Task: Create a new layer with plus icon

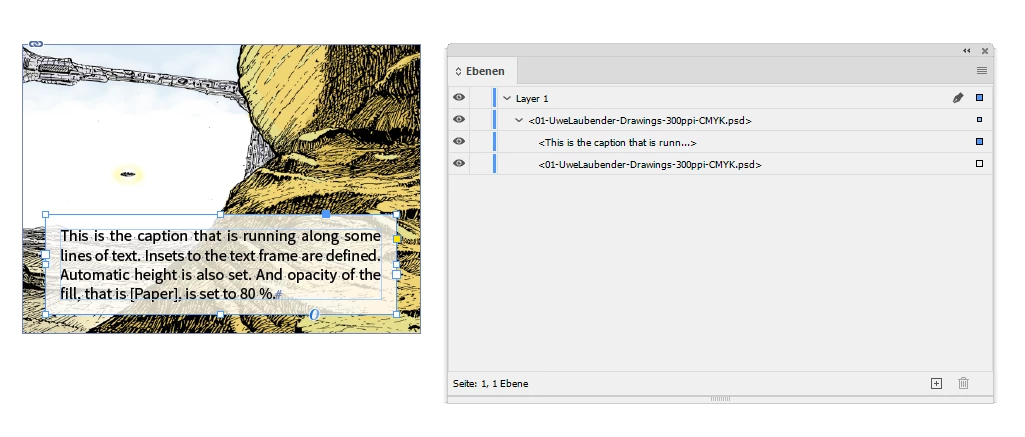Action: pos(936,383)
